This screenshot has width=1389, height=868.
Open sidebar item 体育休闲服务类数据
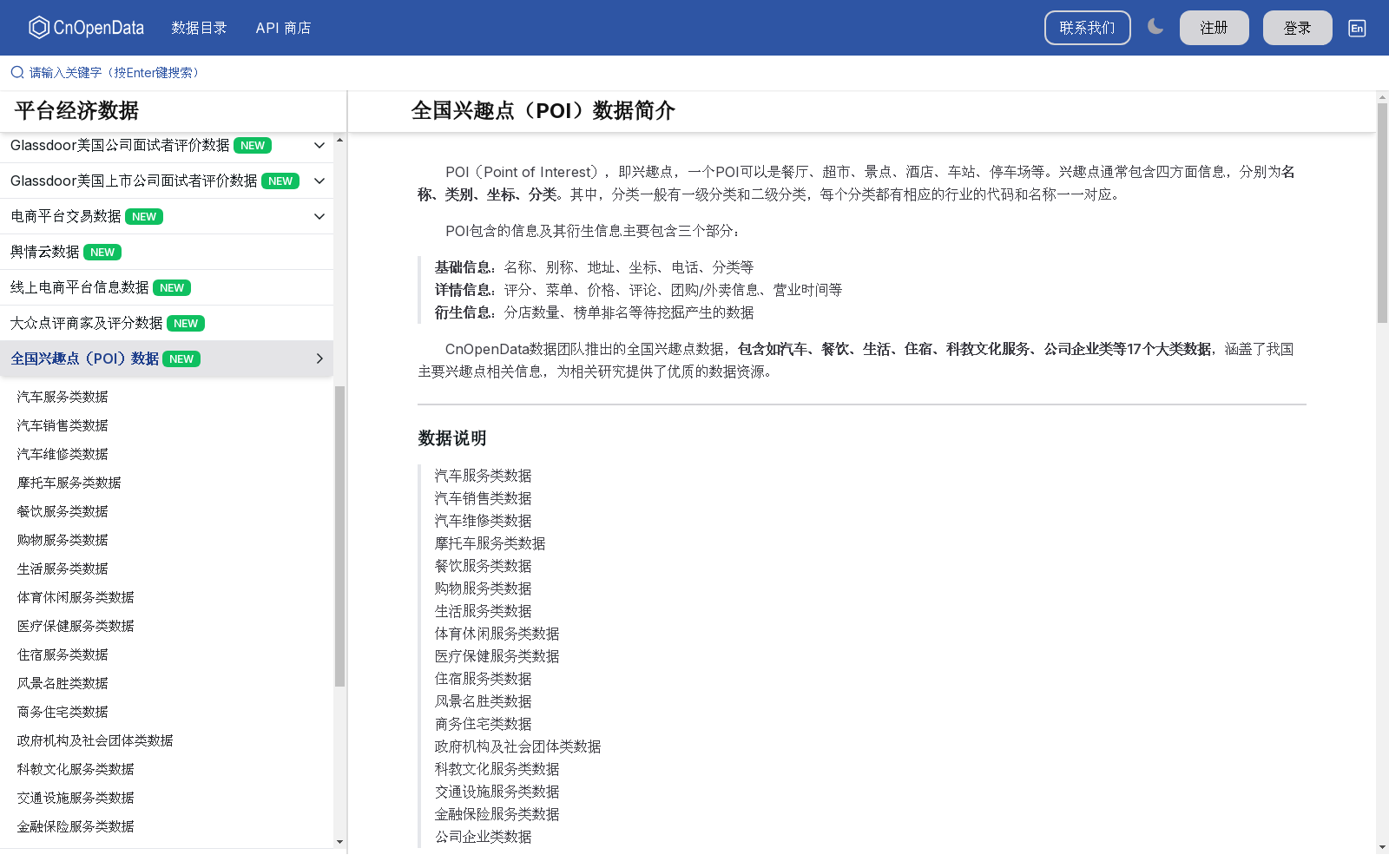pos(76,597)
